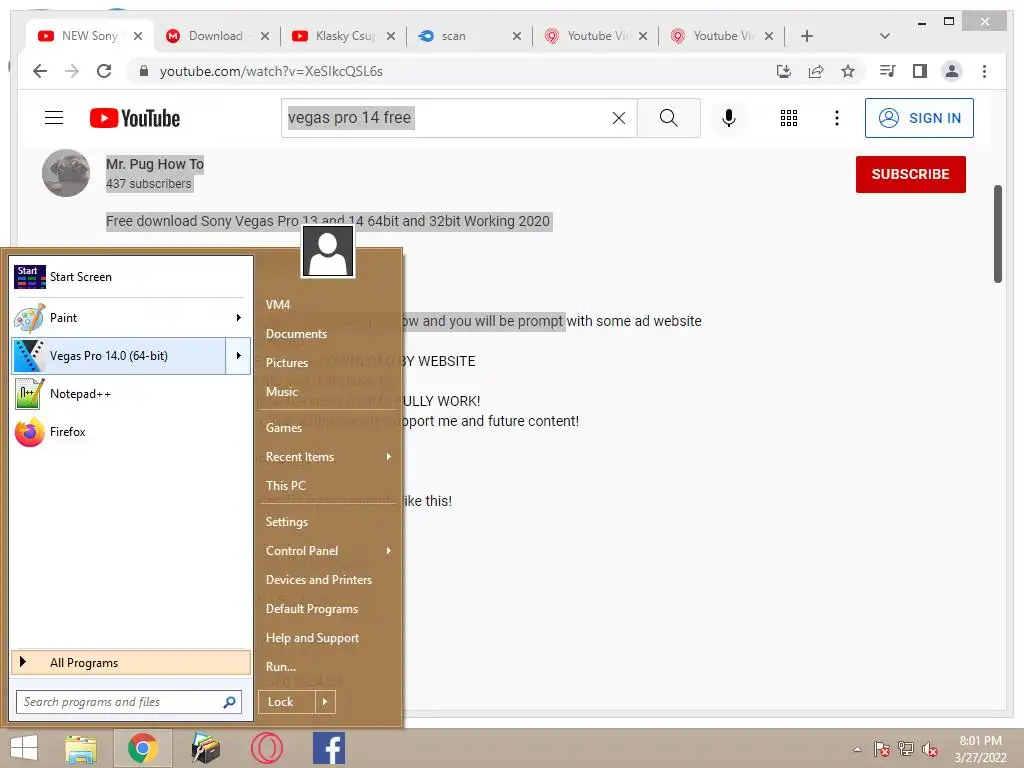The height and width of the screenshot is (768, 1024).
Task: Expand the Control Panel submenu
Action: 389,551
